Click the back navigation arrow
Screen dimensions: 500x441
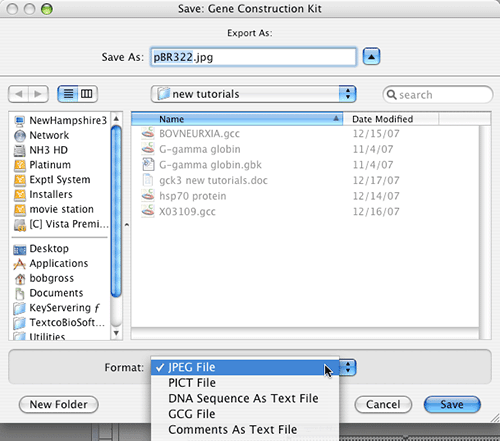coord(19,94)
